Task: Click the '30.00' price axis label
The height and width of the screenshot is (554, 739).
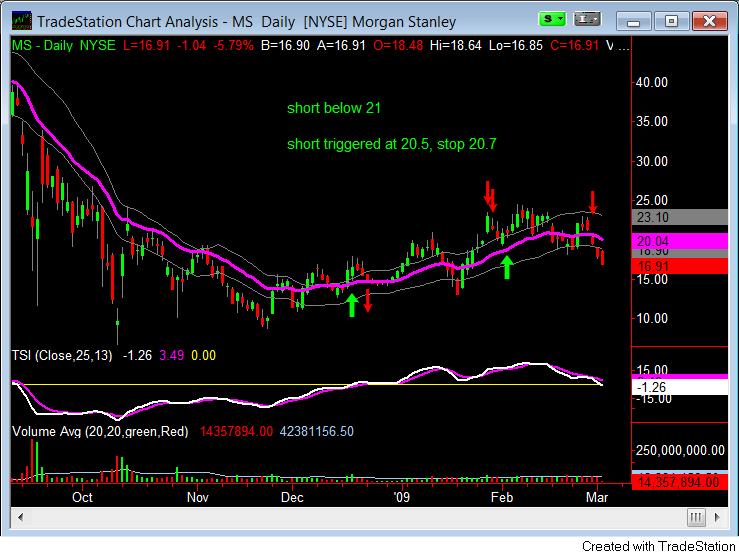Action: 652,161
